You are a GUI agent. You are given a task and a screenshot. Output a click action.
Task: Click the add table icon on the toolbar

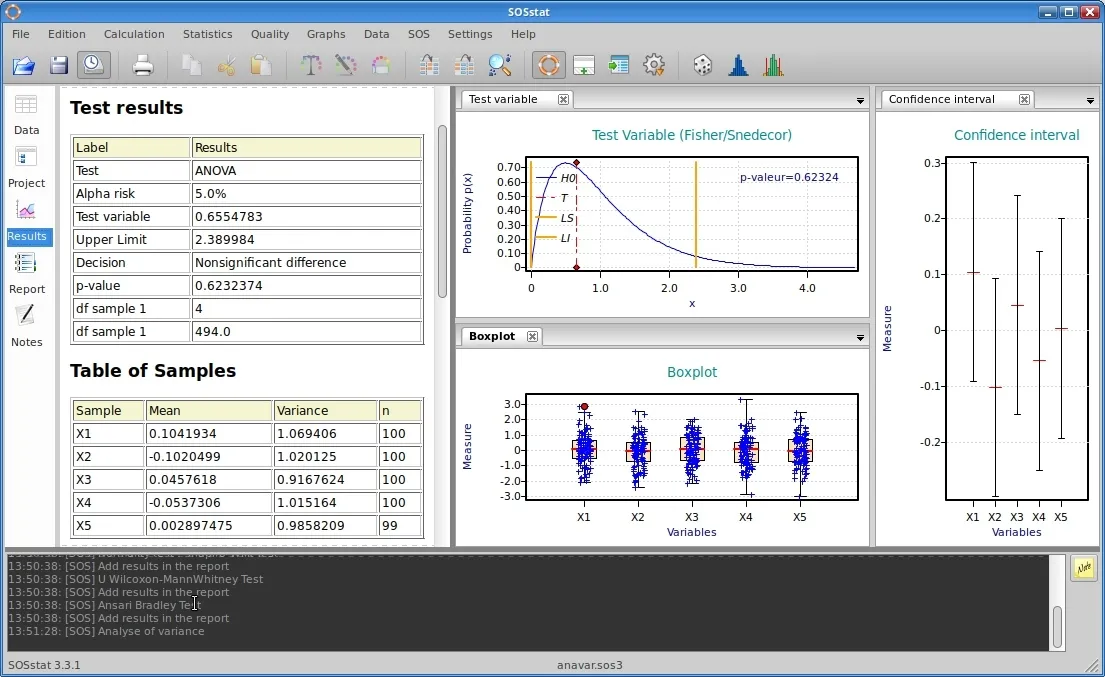tap(584, 65)
